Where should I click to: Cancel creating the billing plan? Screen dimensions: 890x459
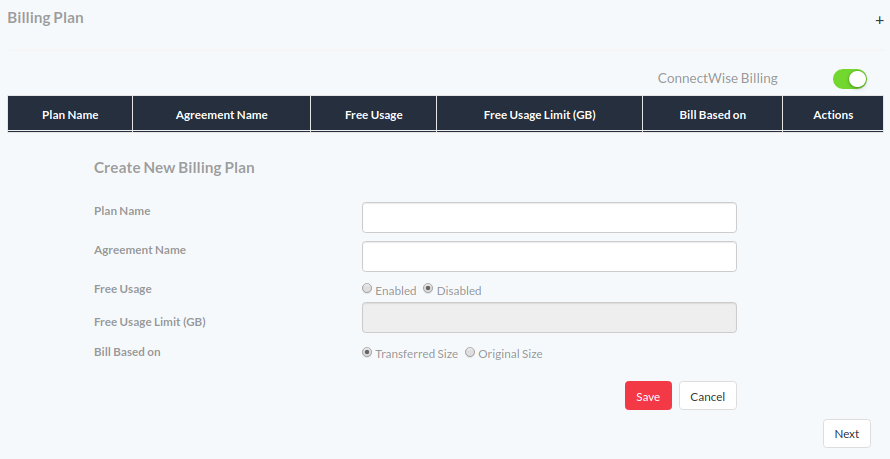click(x=708, y=395)
